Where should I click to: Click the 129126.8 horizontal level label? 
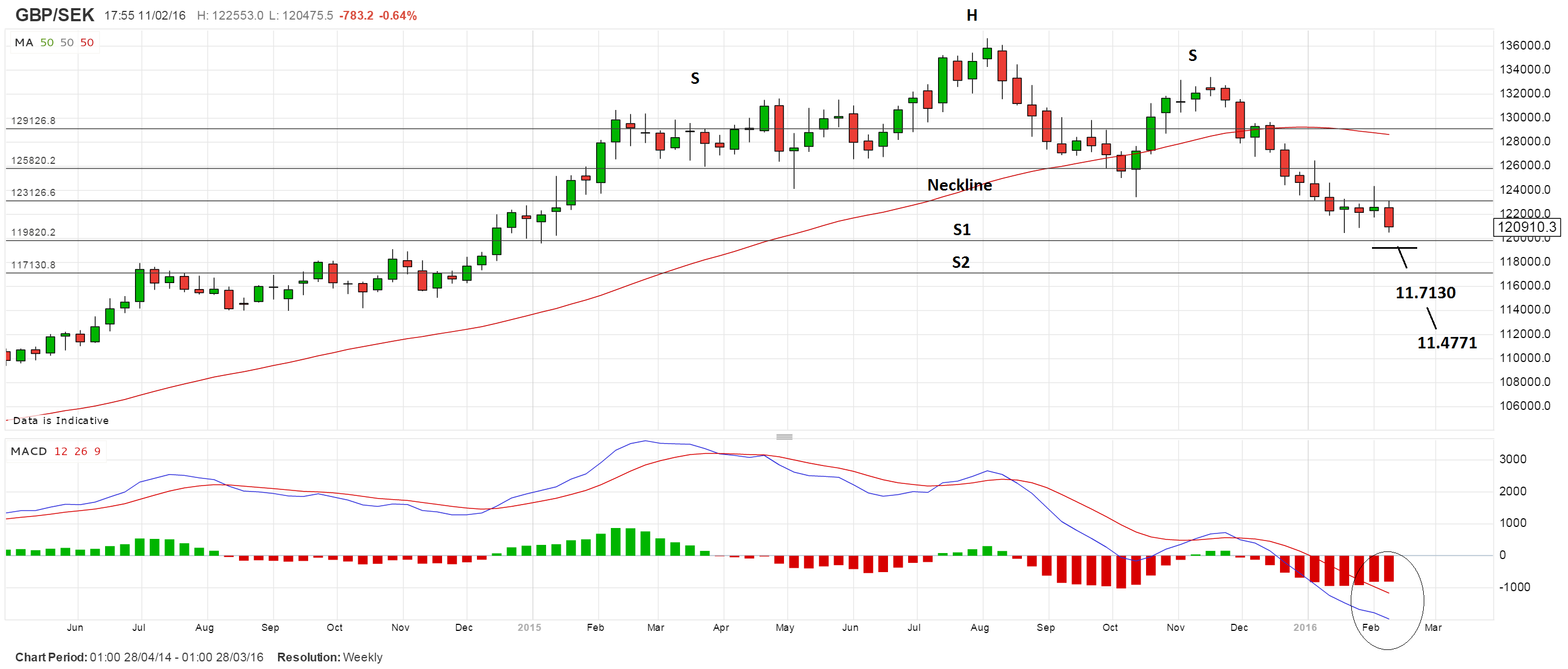pyautogui.click(x=33, y=120)
